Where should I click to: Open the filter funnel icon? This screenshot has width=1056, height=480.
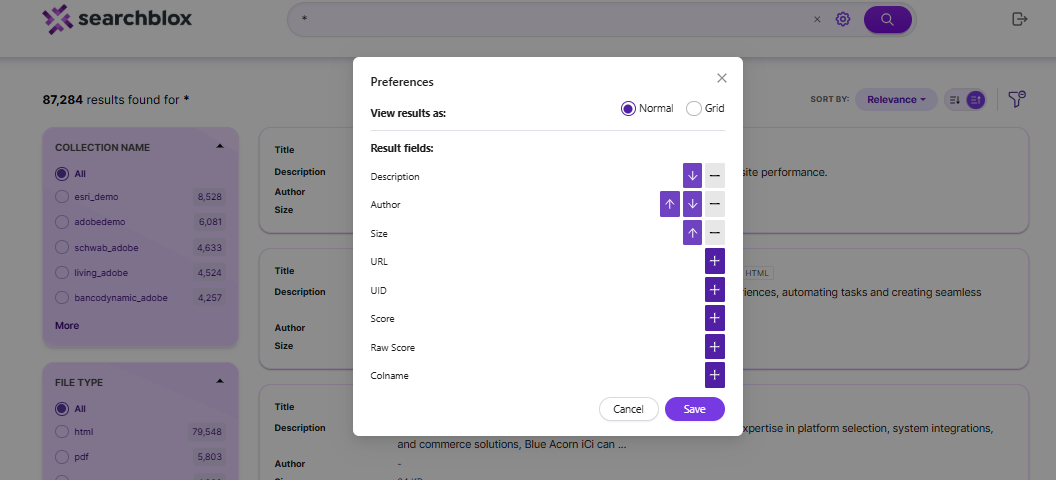[1016, 99]
